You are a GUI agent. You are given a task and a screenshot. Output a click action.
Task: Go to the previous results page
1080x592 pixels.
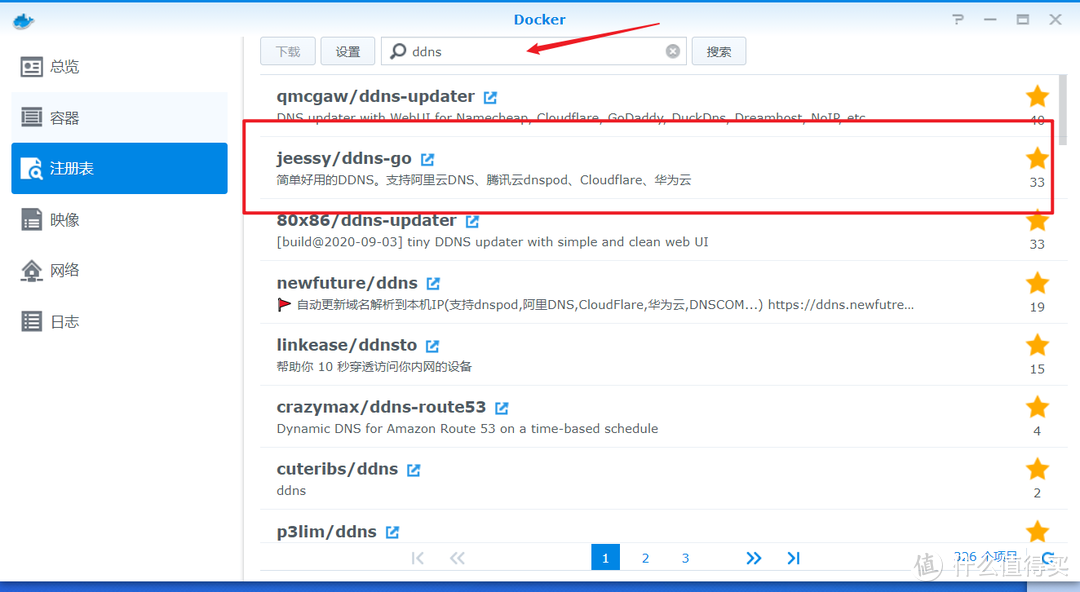[457, 558]
